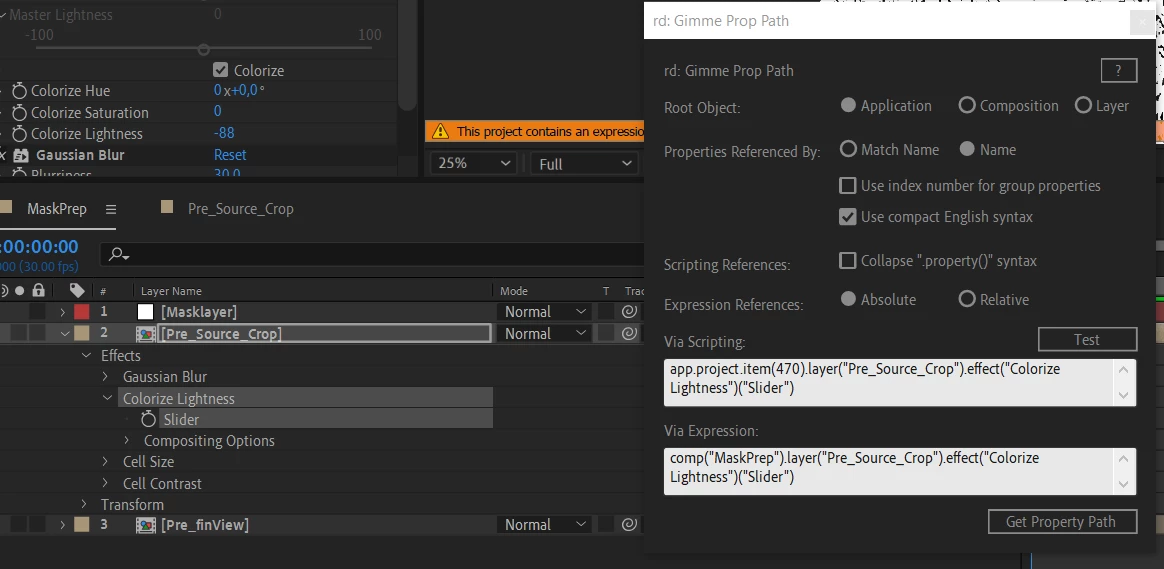Select Absolute expression references
Screen dimensions: 1164x569
[849, 299]
